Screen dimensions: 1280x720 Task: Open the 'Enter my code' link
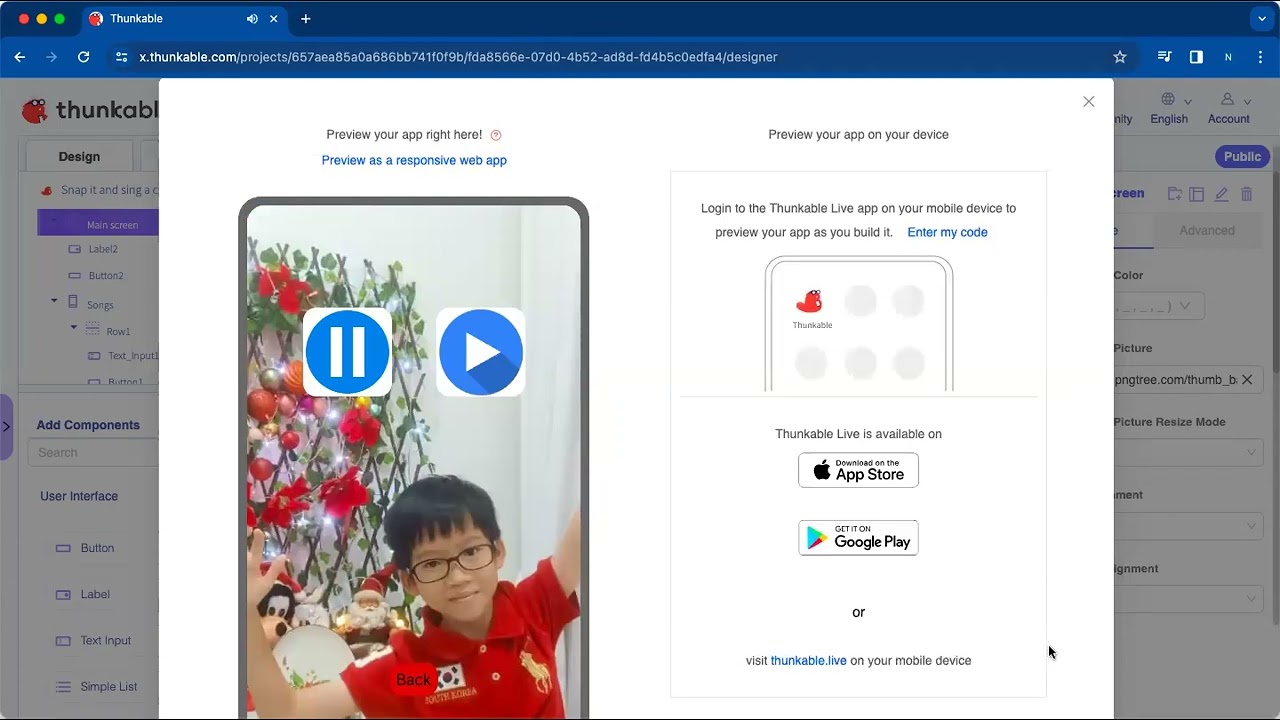(947, 232)
